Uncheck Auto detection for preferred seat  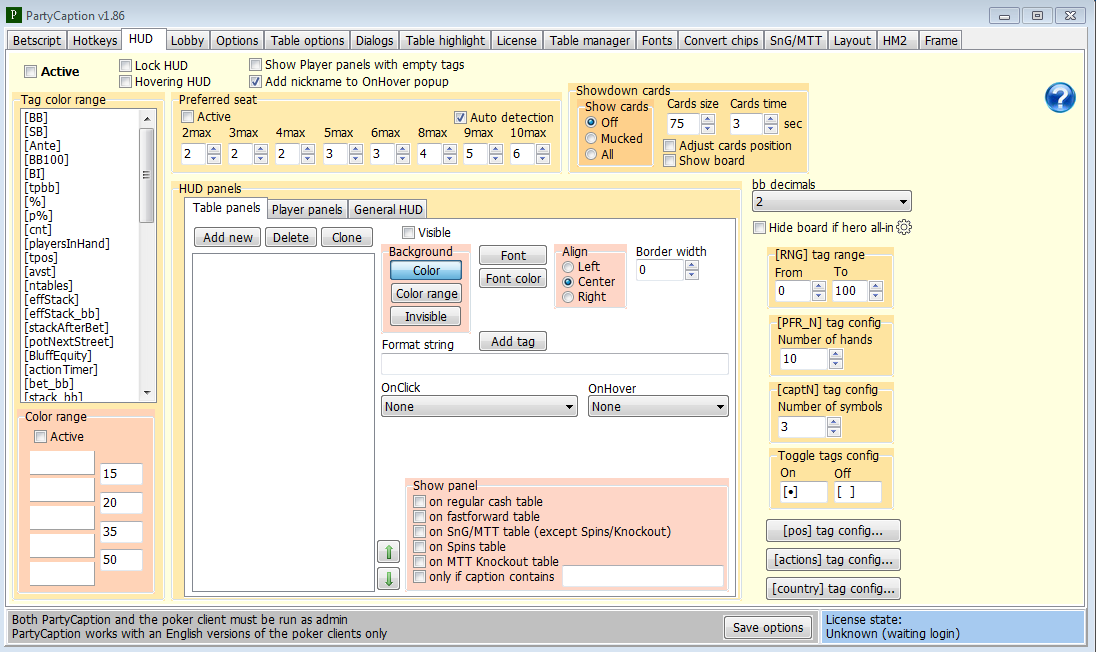click(461, 117)
